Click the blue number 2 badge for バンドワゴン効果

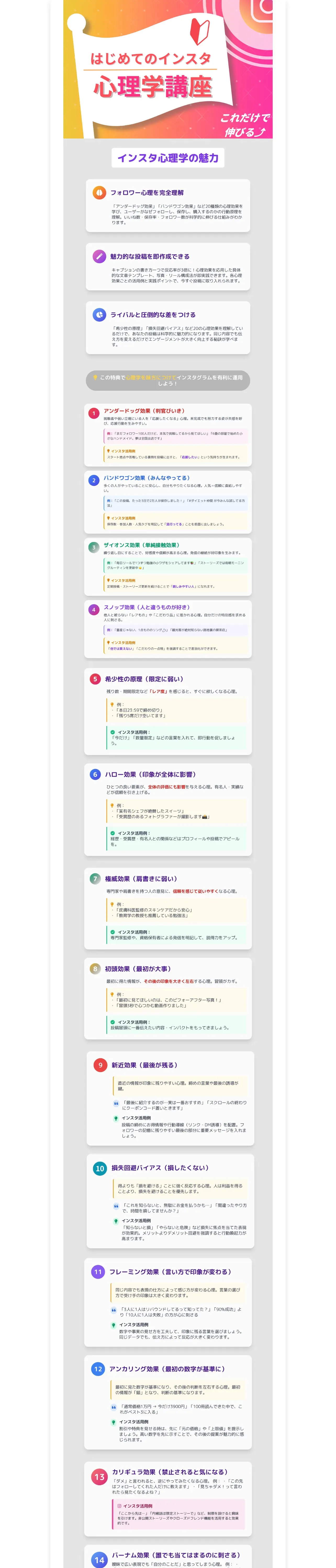pos(93,480)
